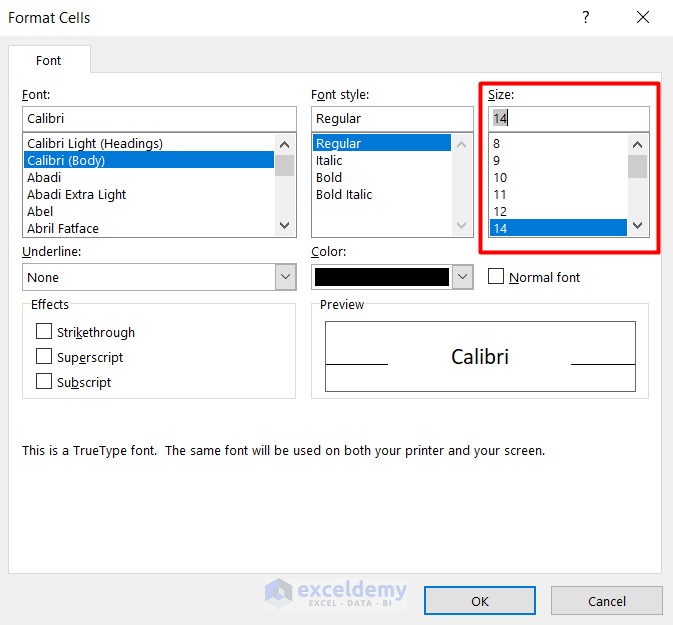Viewport: 673px width, 625px height.
Task: Switch to the Font tab
Action: coord(49,60)
